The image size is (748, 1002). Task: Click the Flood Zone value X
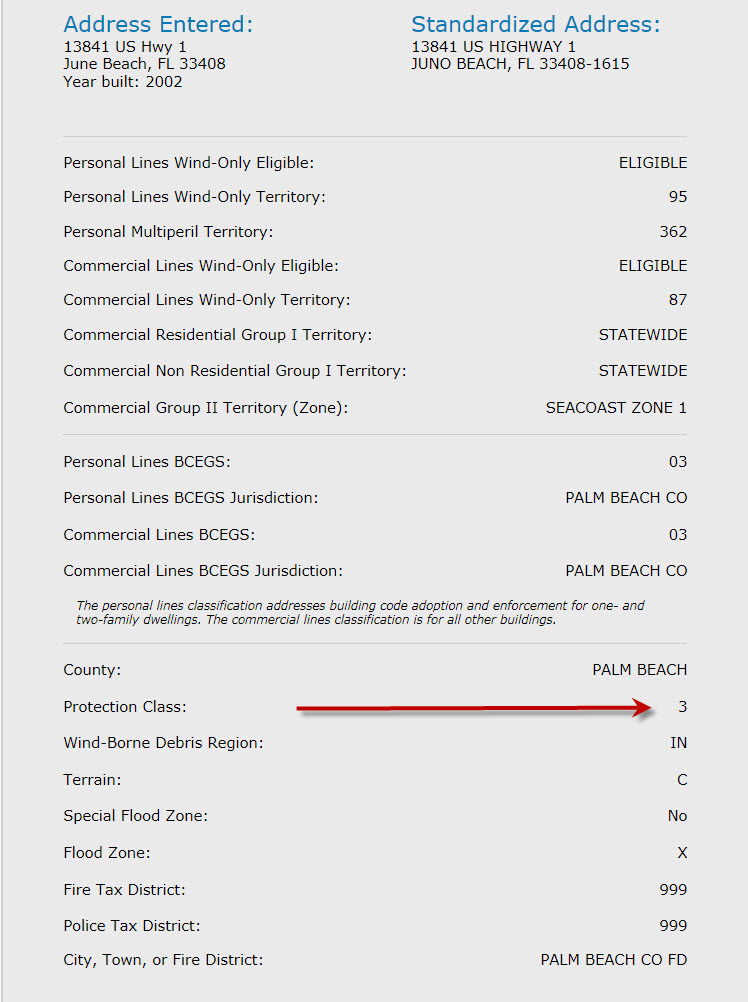pos(682,853)
